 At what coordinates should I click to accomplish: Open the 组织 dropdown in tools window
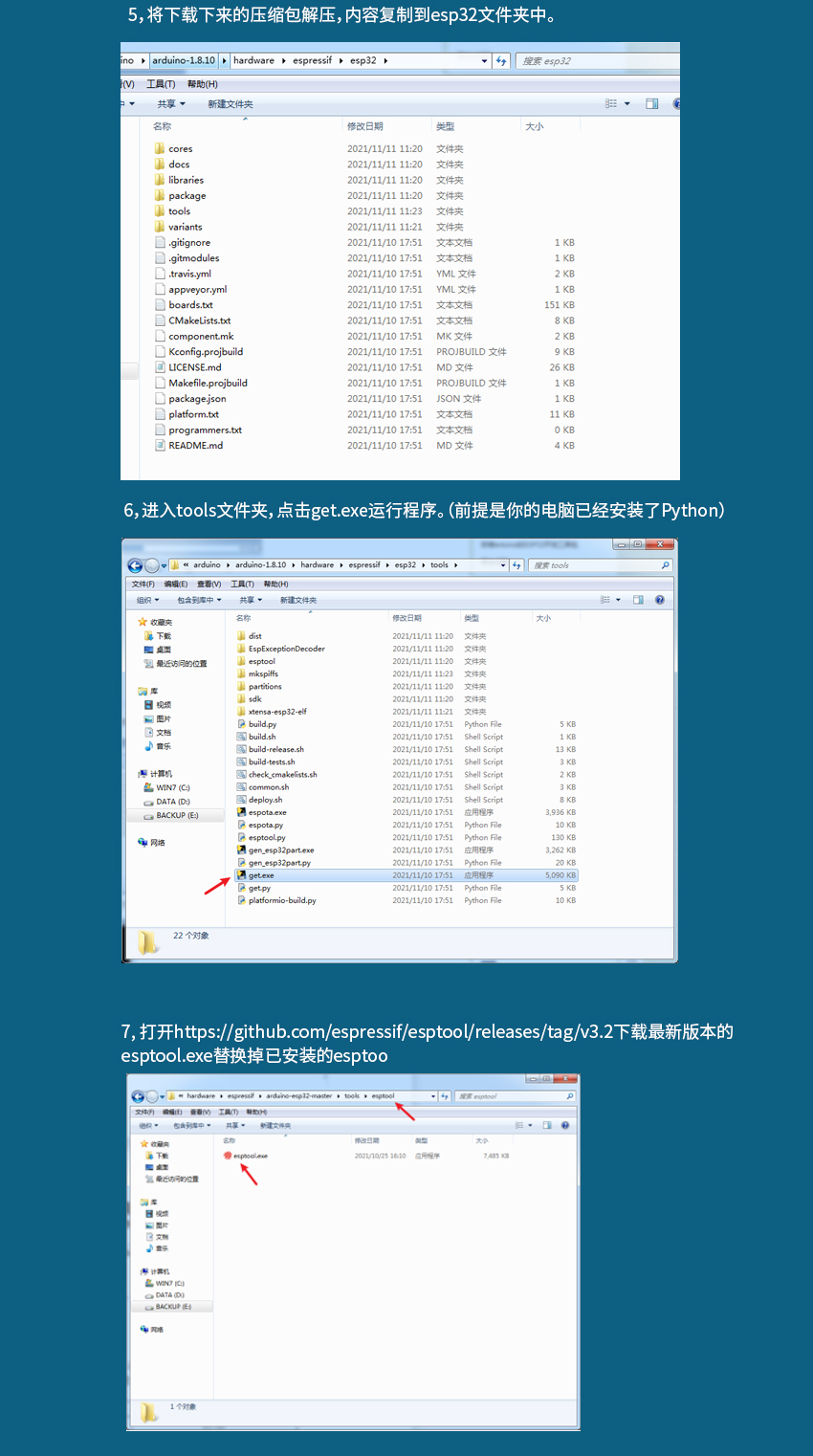tap(147, 600)
